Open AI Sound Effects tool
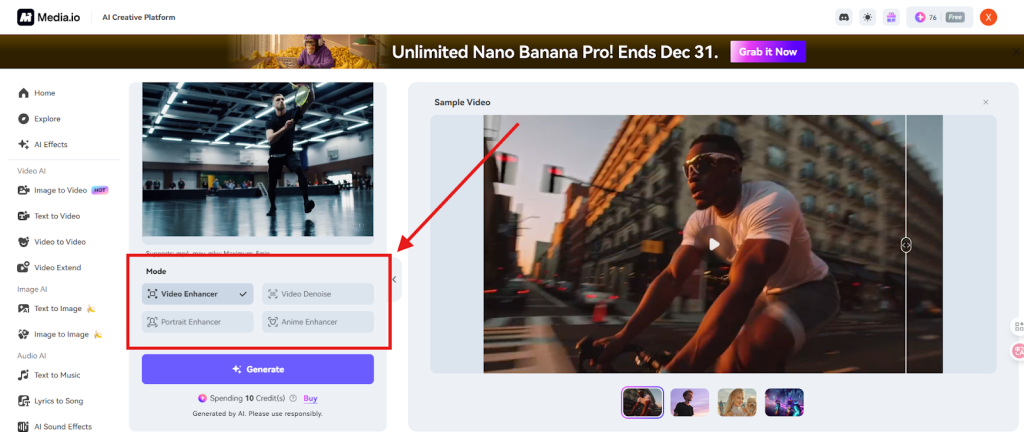The height and width of the screenshot is (439, 1024). pos(62,427)
